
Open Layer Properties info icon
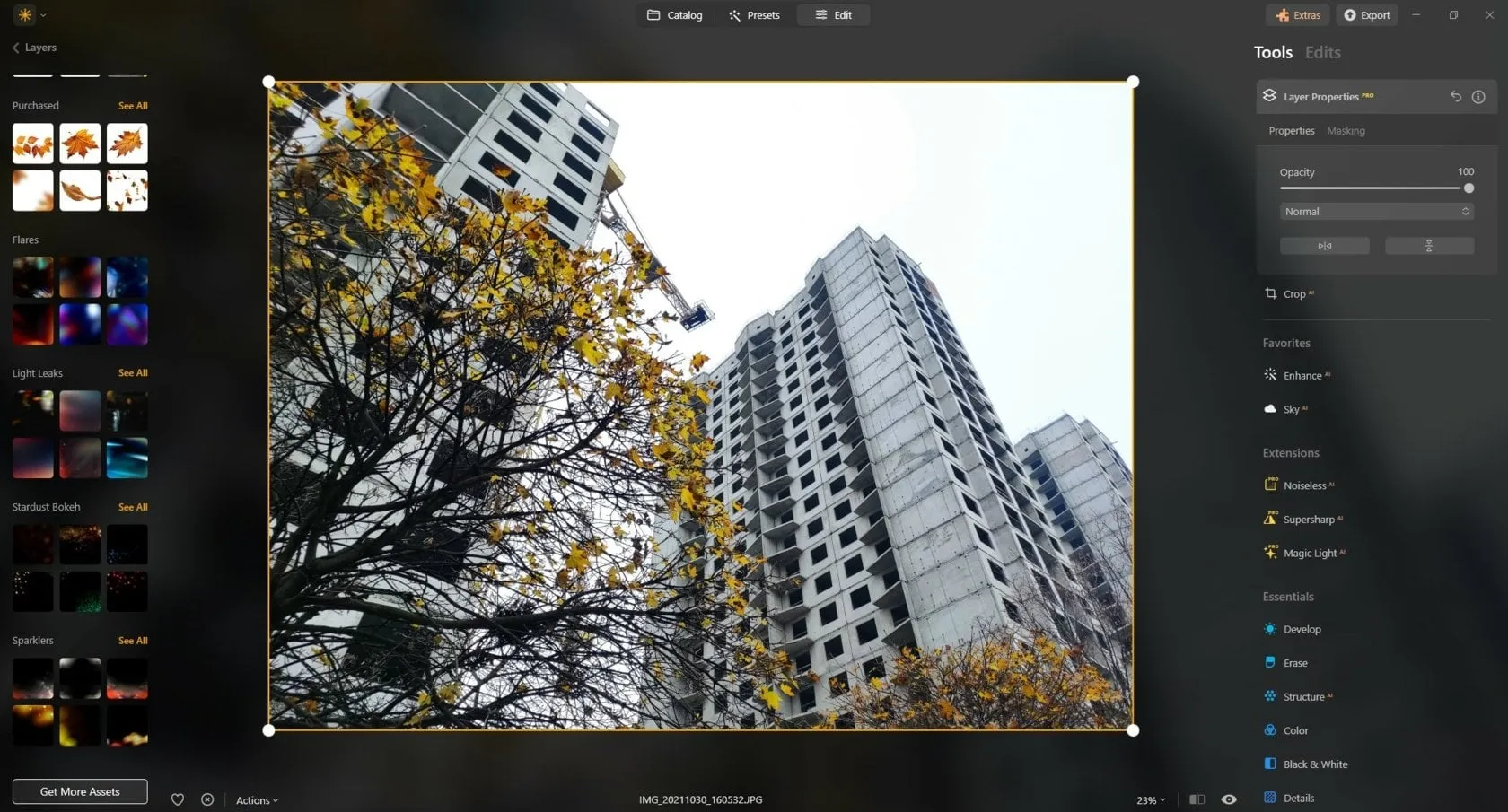[1478, 97]
